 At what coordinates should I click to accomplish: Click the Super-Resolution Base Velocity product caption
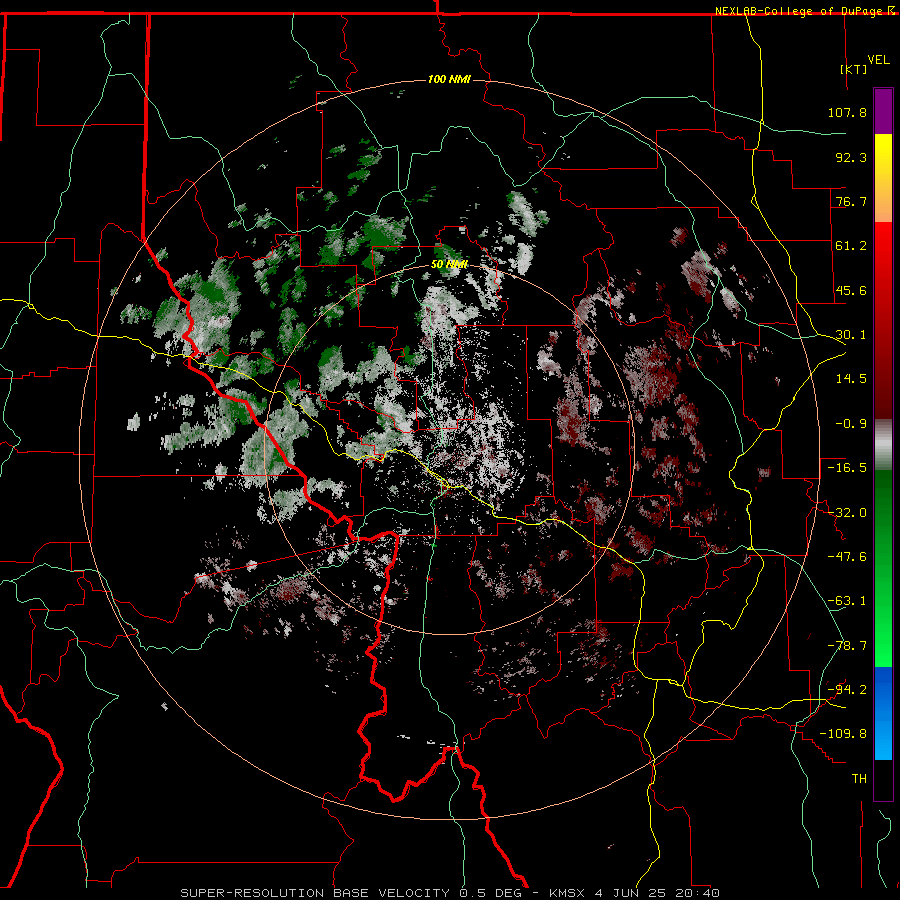(450, 893)
